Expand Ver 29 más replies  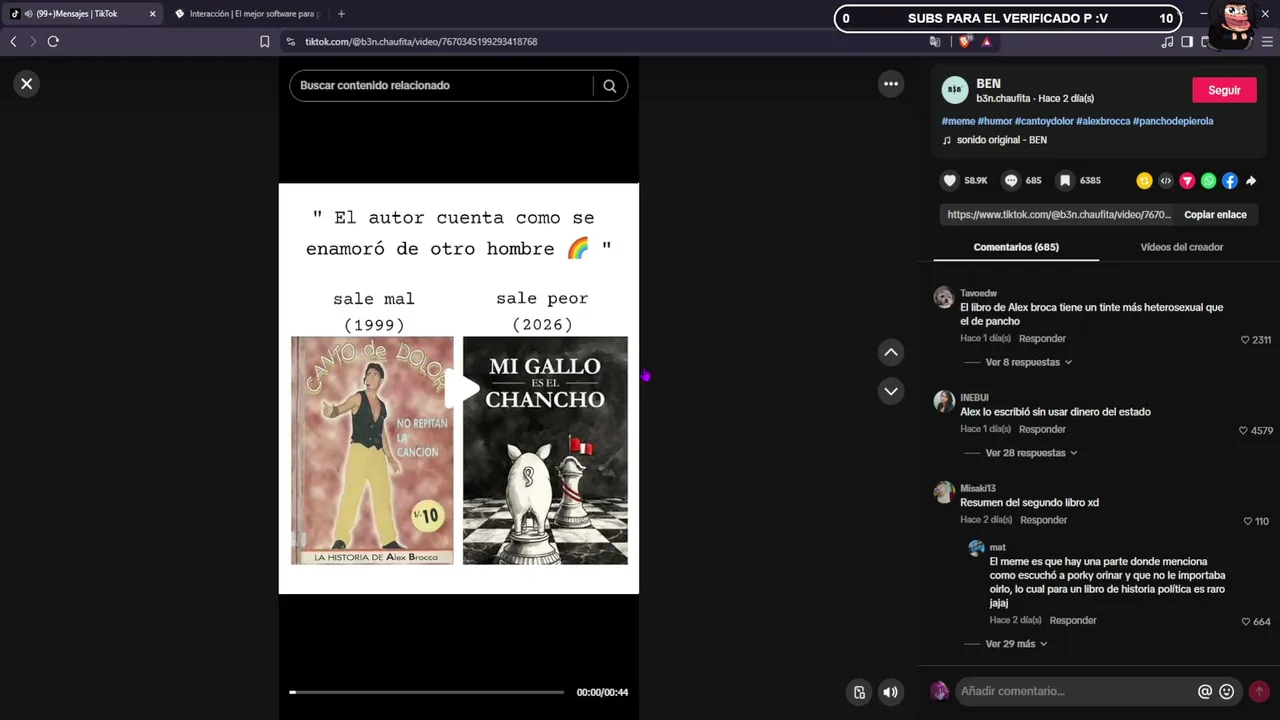click(x=1016, y=644)
